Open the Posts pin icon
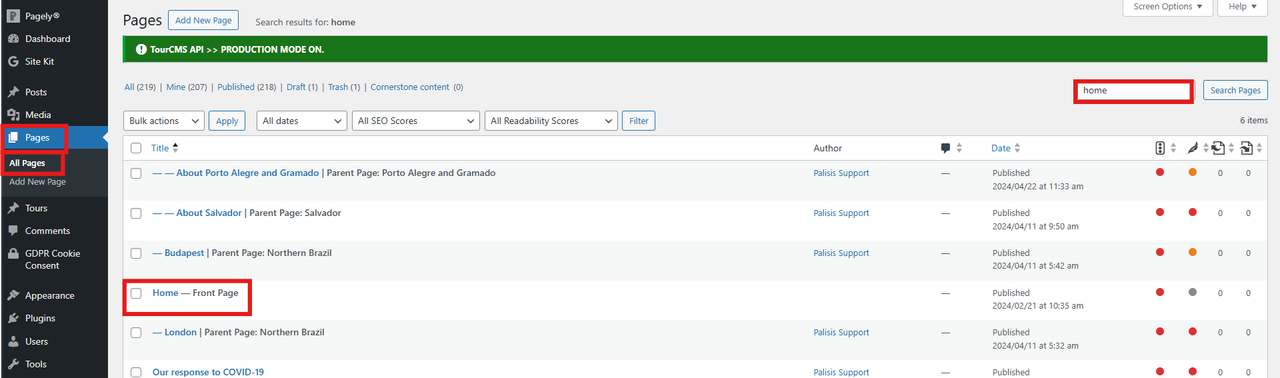This screenshot has height=378, width=1280. tap(13, 92)
